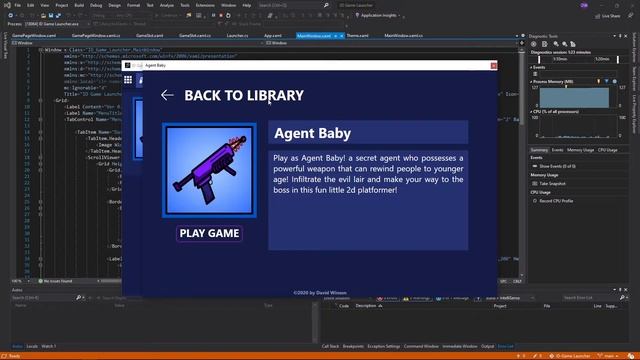
Task: Switch to Events tab in Diagnostic Tools
Action: pos(557,150)
